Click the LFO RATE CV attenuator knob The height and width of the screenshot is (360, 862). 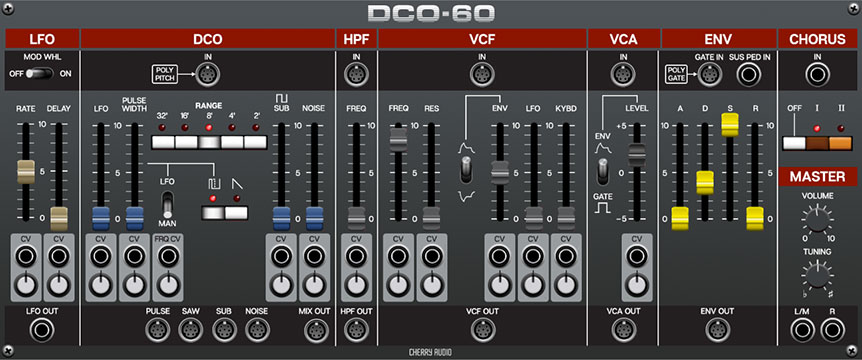pyautogui.click(x=25, y=285)
